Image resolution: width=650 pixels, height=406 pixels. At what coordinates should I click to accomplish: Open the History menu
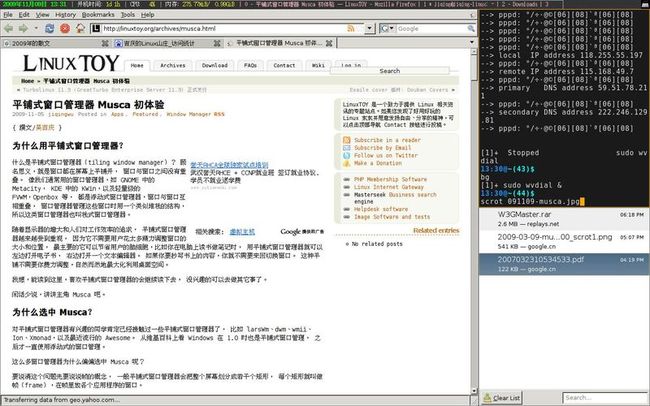point(65,15)
